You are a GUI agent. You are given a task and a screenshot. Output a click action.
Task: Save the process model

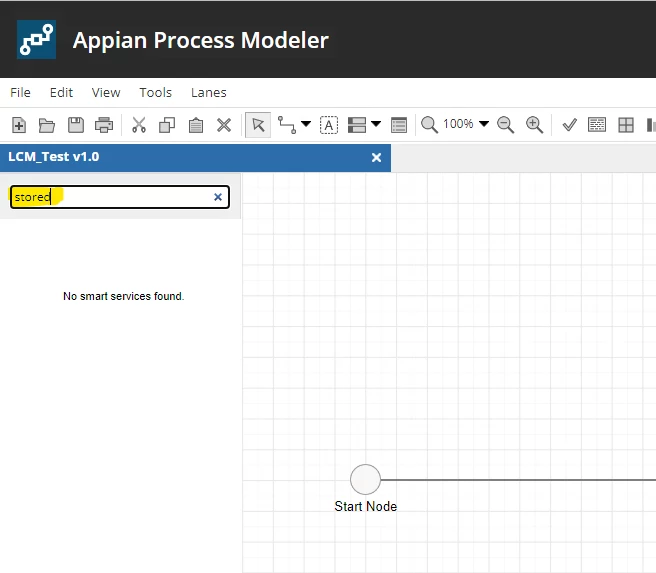pyautogui.click(x=76, y=125)
